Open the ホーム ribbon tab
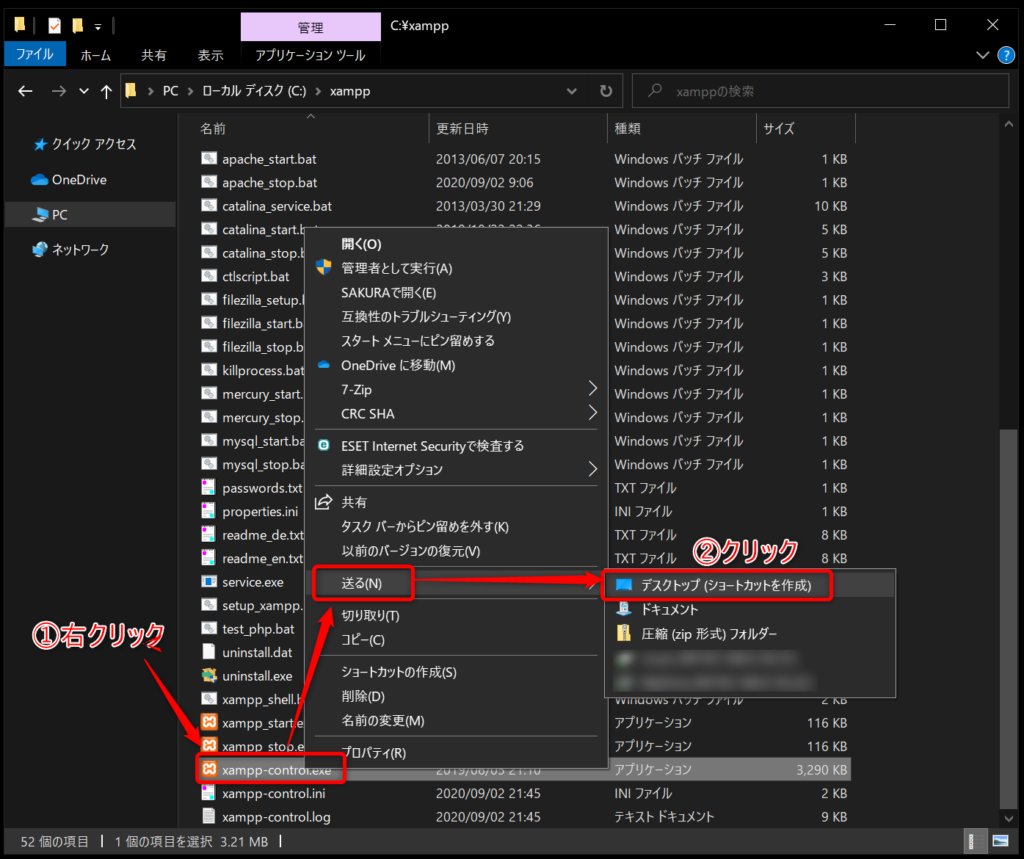Viewport: 1024px width, 859px height. (95, 56)
